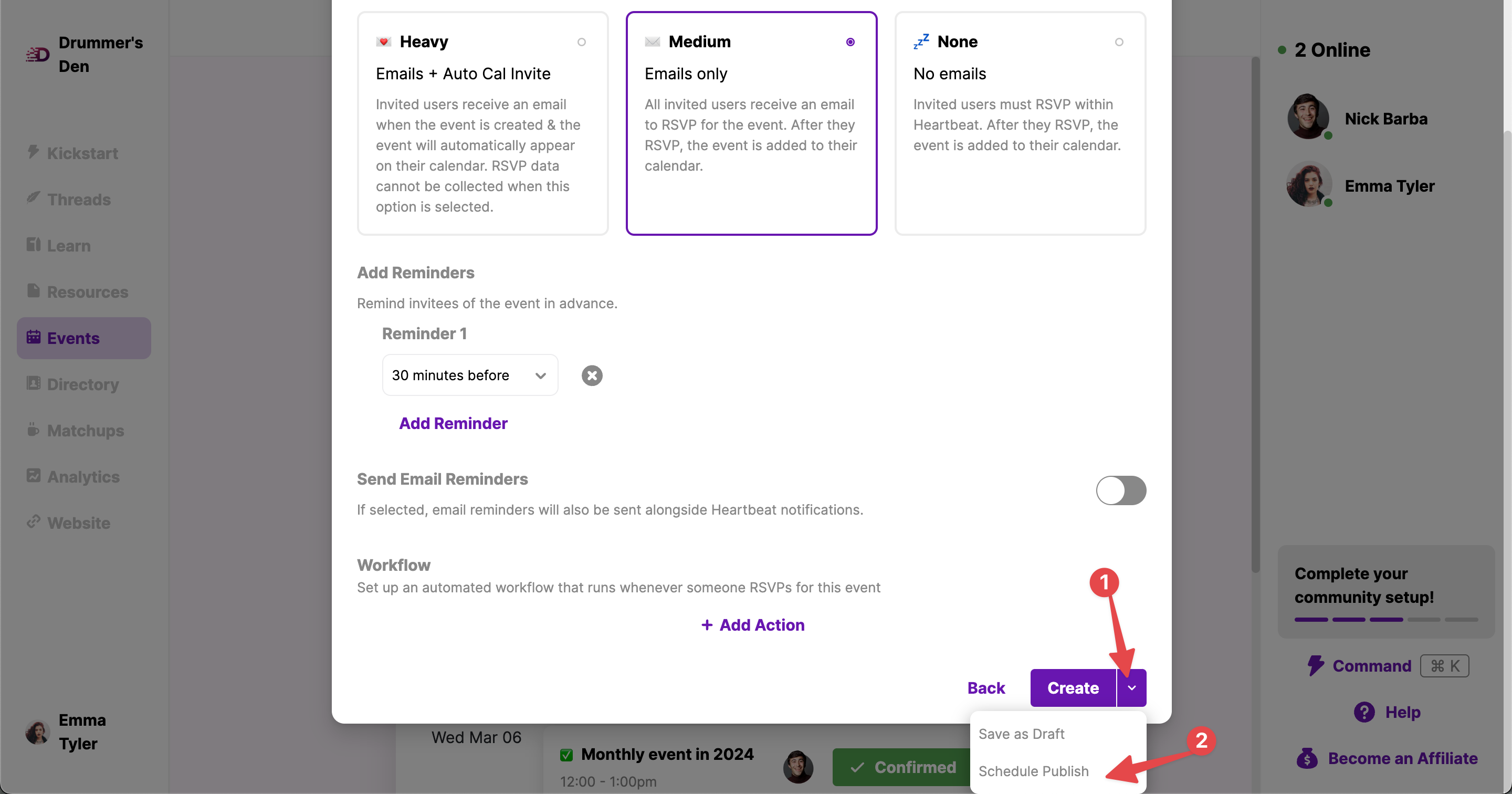This screenshot has height=794, width=1512.
Task: Click the Analytics chart icon
Action: [x=34, y=476]
